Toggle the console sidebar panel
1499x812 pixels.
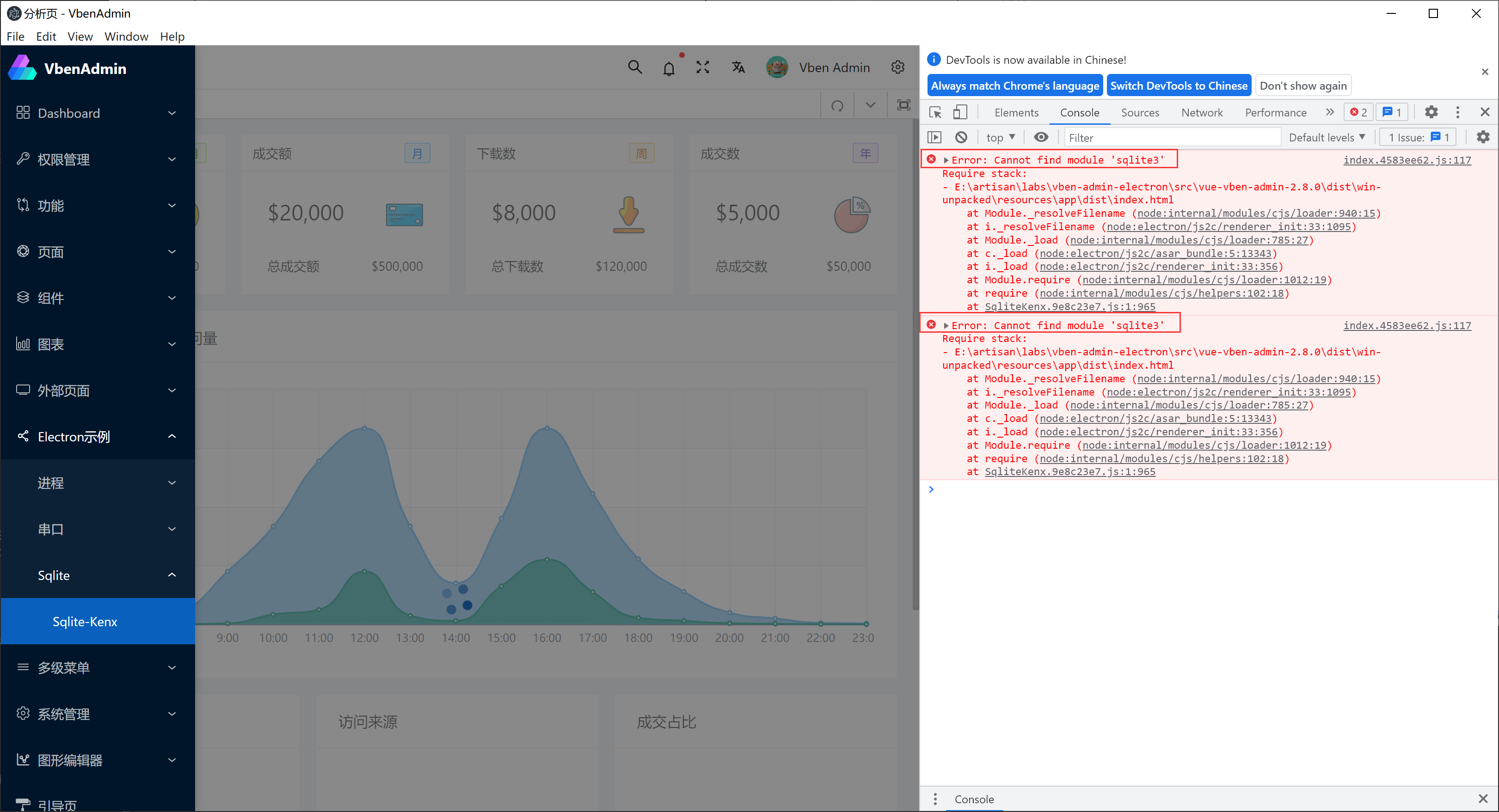click(934, 137)
